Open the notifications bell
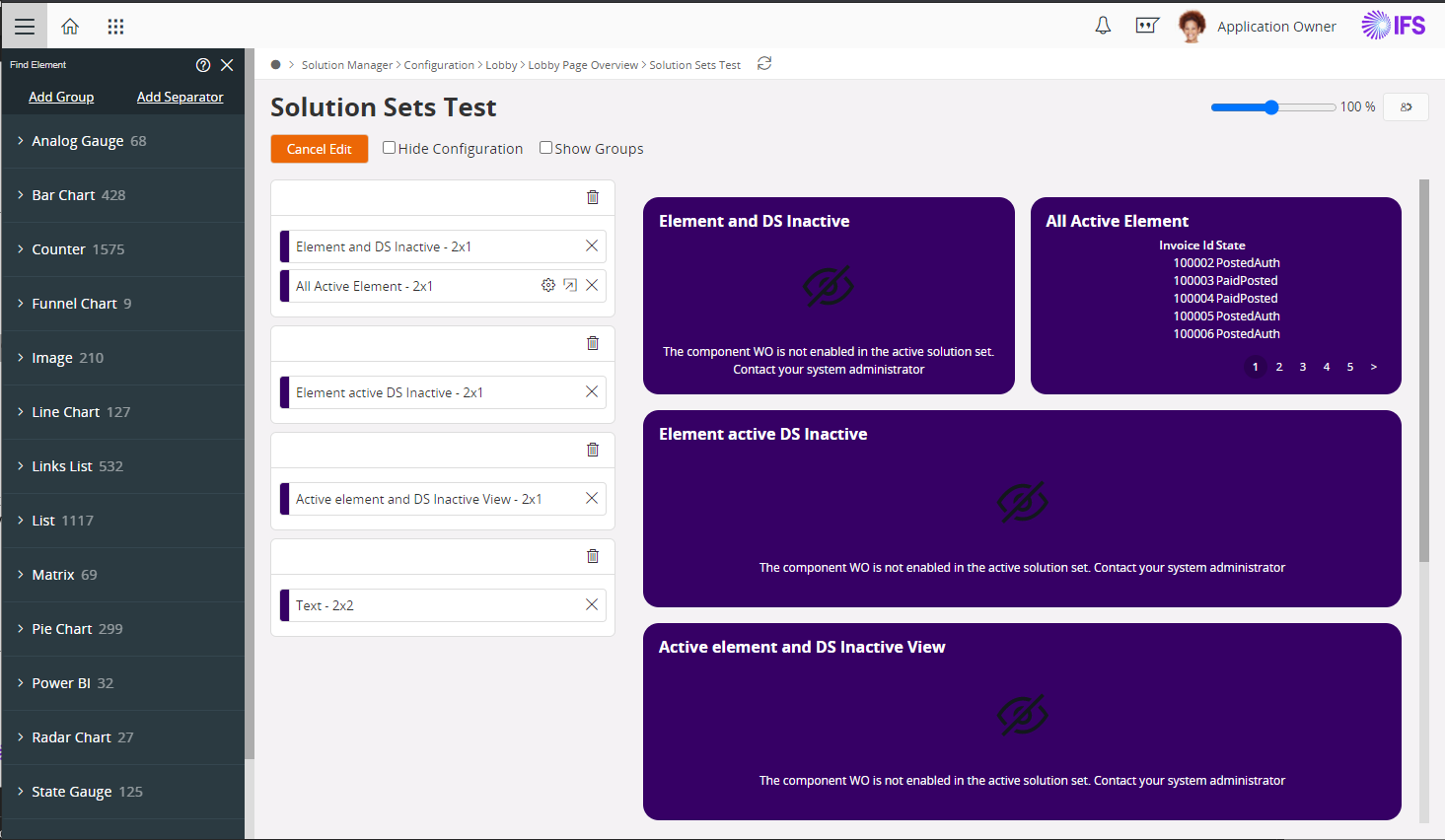The image size is (1445, 840). 1103,27
